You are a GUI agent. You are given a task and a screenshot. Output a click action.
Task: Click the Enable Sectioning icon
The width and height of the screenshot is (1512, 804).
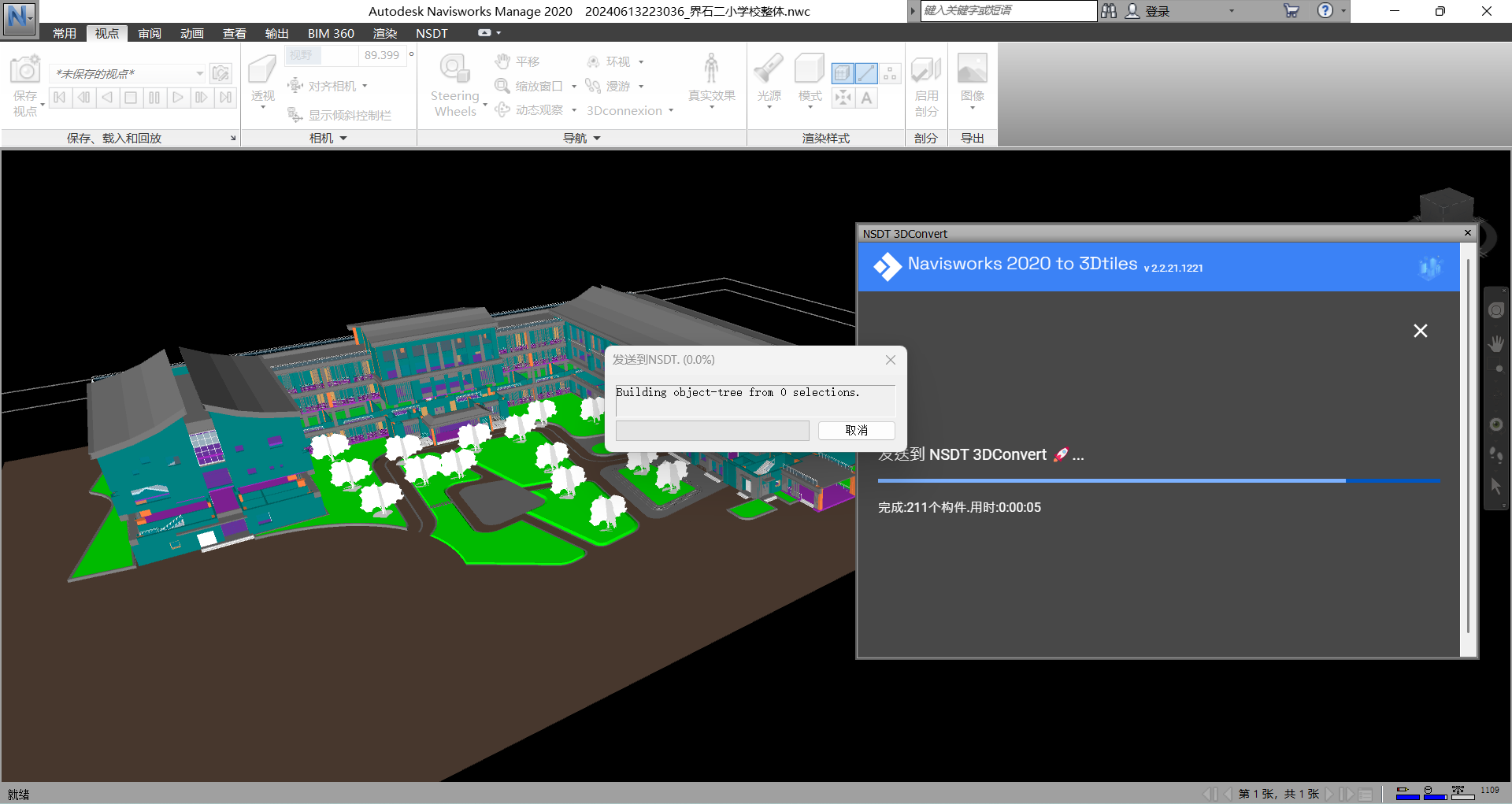926,69
